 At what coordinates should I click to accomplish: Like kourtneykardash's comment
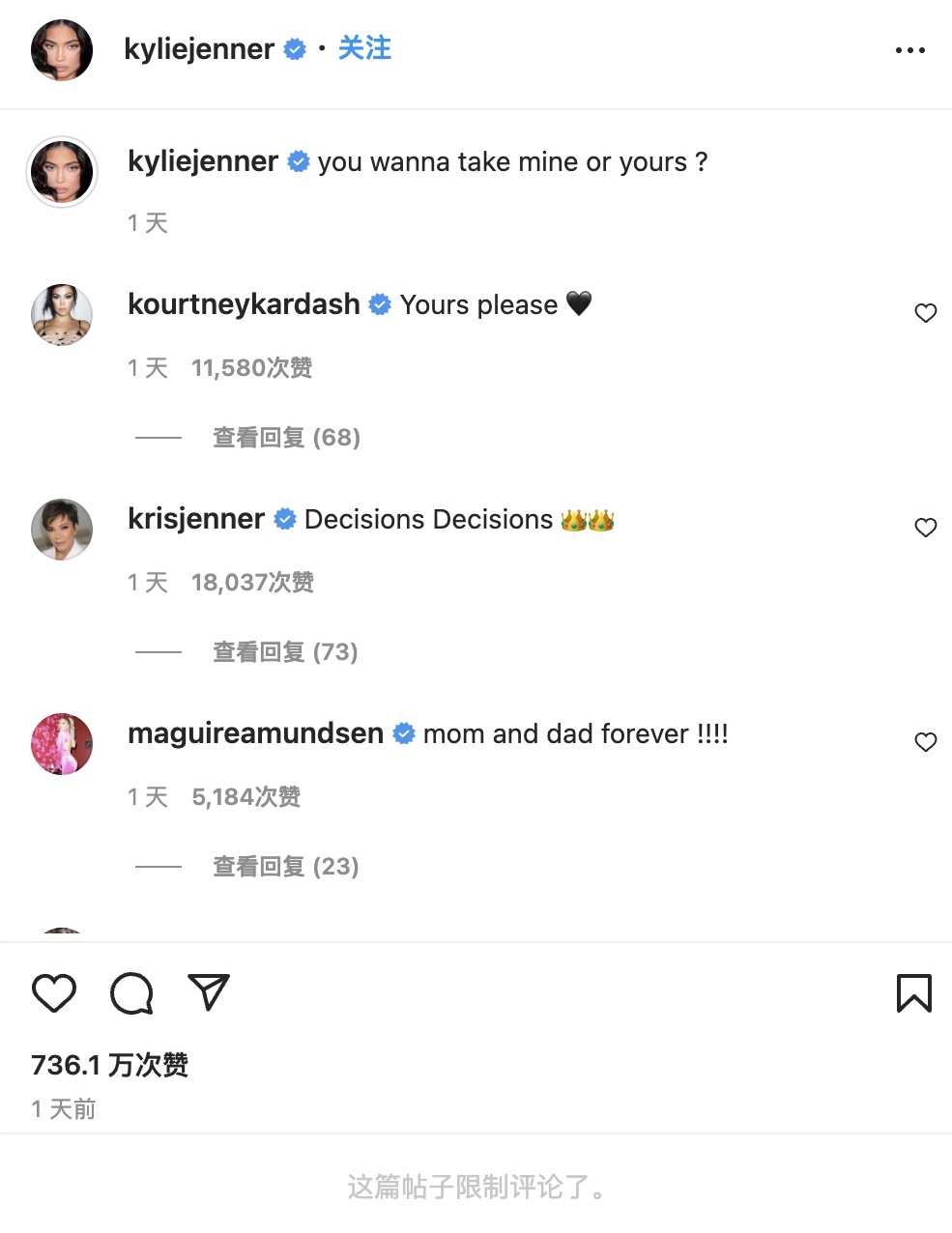point(925,313)
